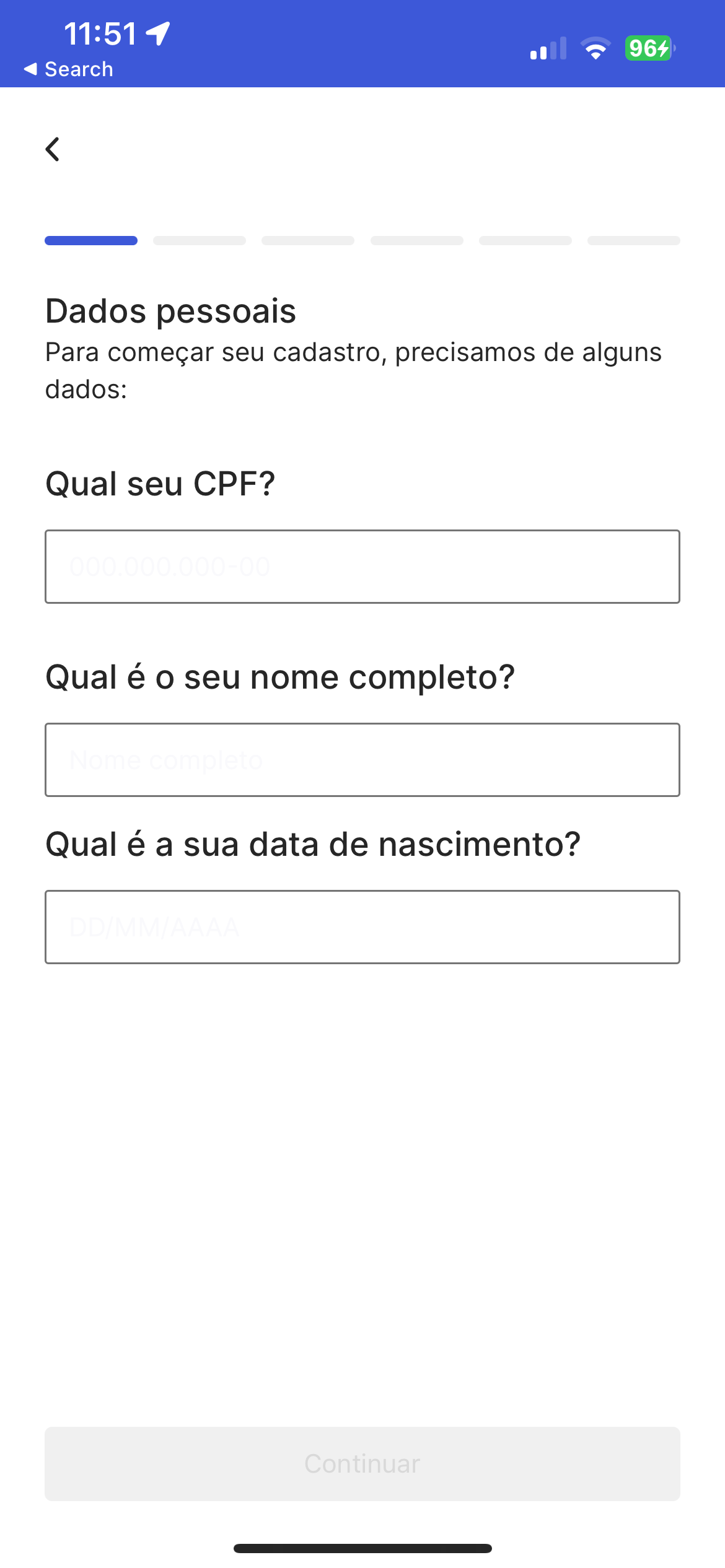Tap the Wi-Fi status icon
This screenshot has height=1568, width=725.
tap(595, 48)
